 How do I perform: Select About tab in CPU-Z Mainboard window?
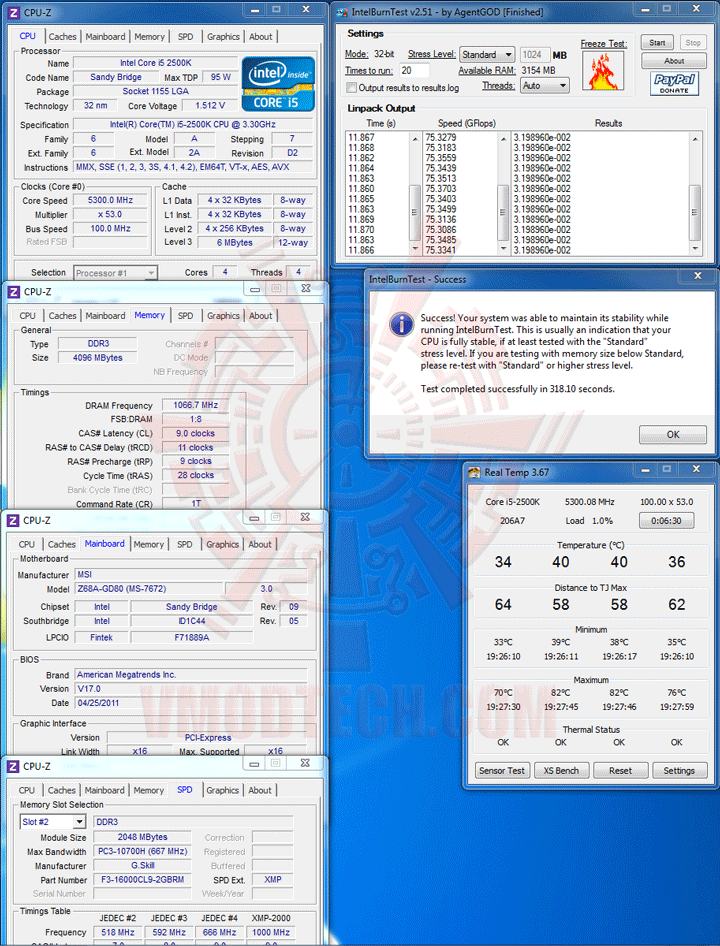click(260, 544)
